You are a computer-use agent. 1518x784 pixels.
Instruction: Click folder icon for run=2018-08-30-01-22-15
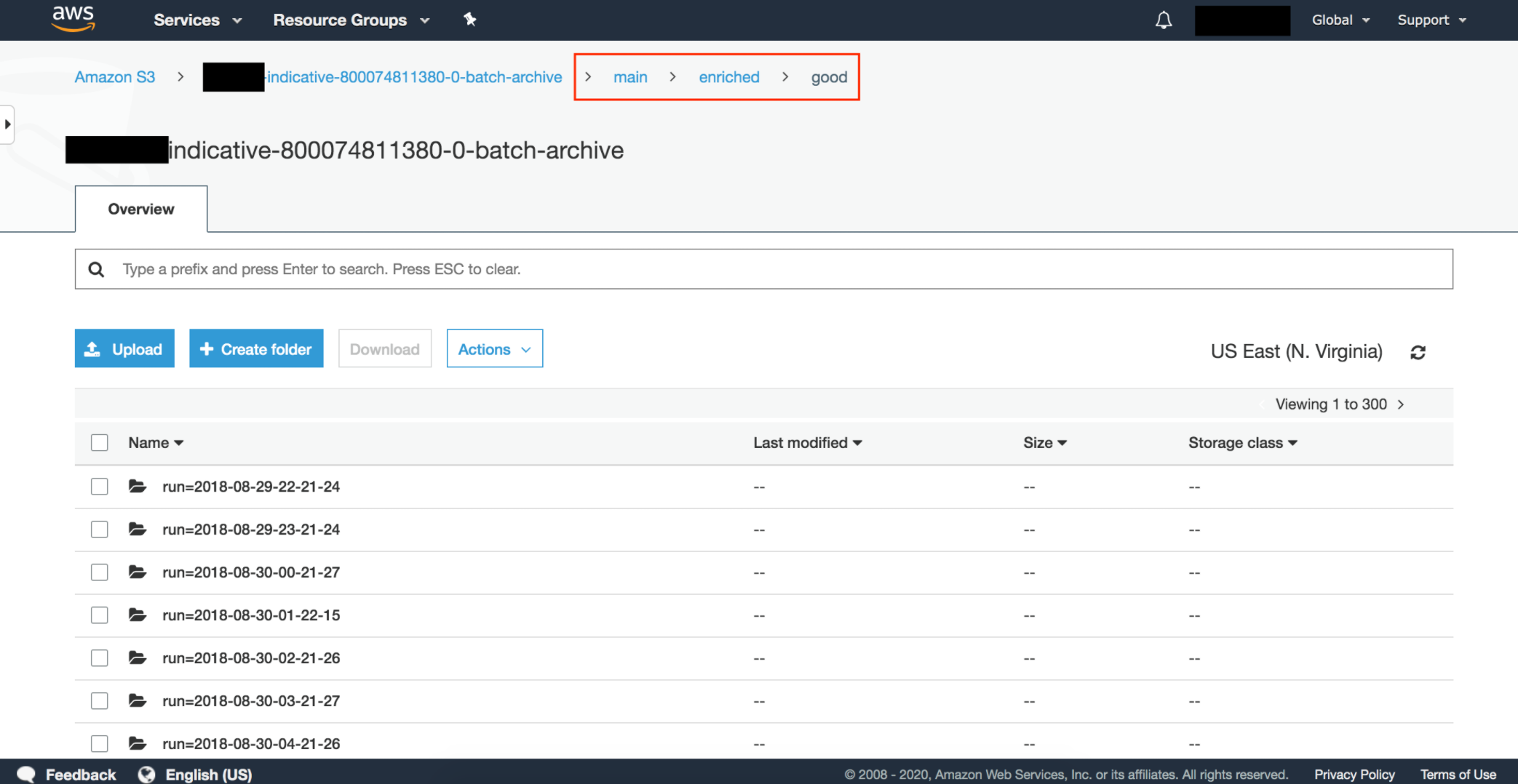[x=138, y=615]
